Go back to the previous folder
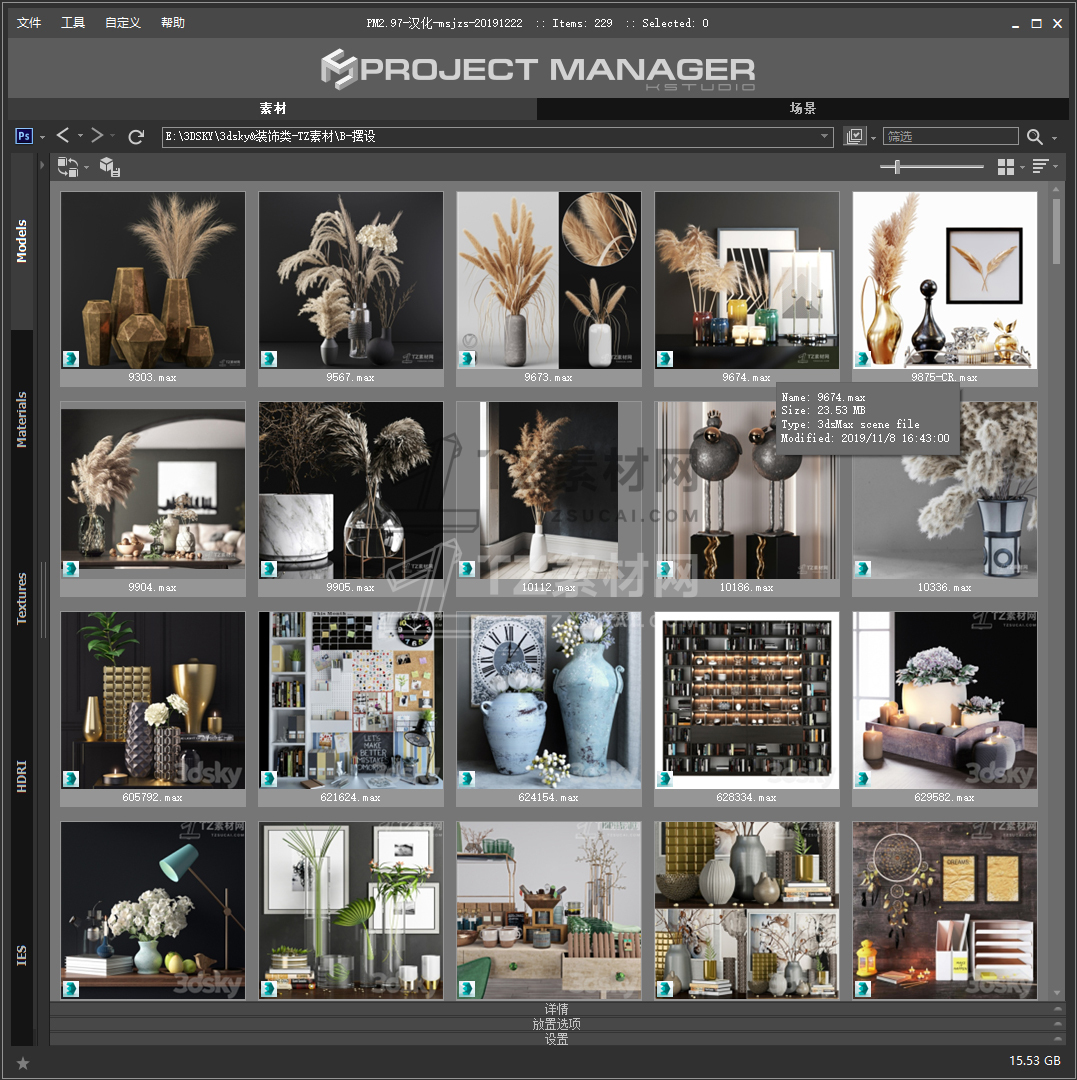The image size is (1077, 1080). coord(63,136)
